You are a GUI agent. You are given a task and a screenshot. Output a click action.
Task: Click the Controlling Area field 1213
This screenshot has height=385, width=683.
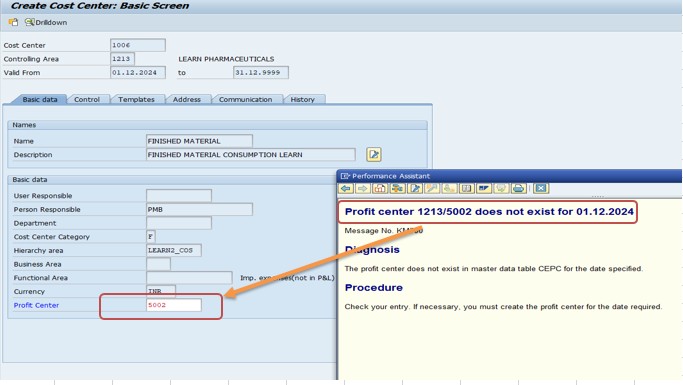tap(122, 59)
